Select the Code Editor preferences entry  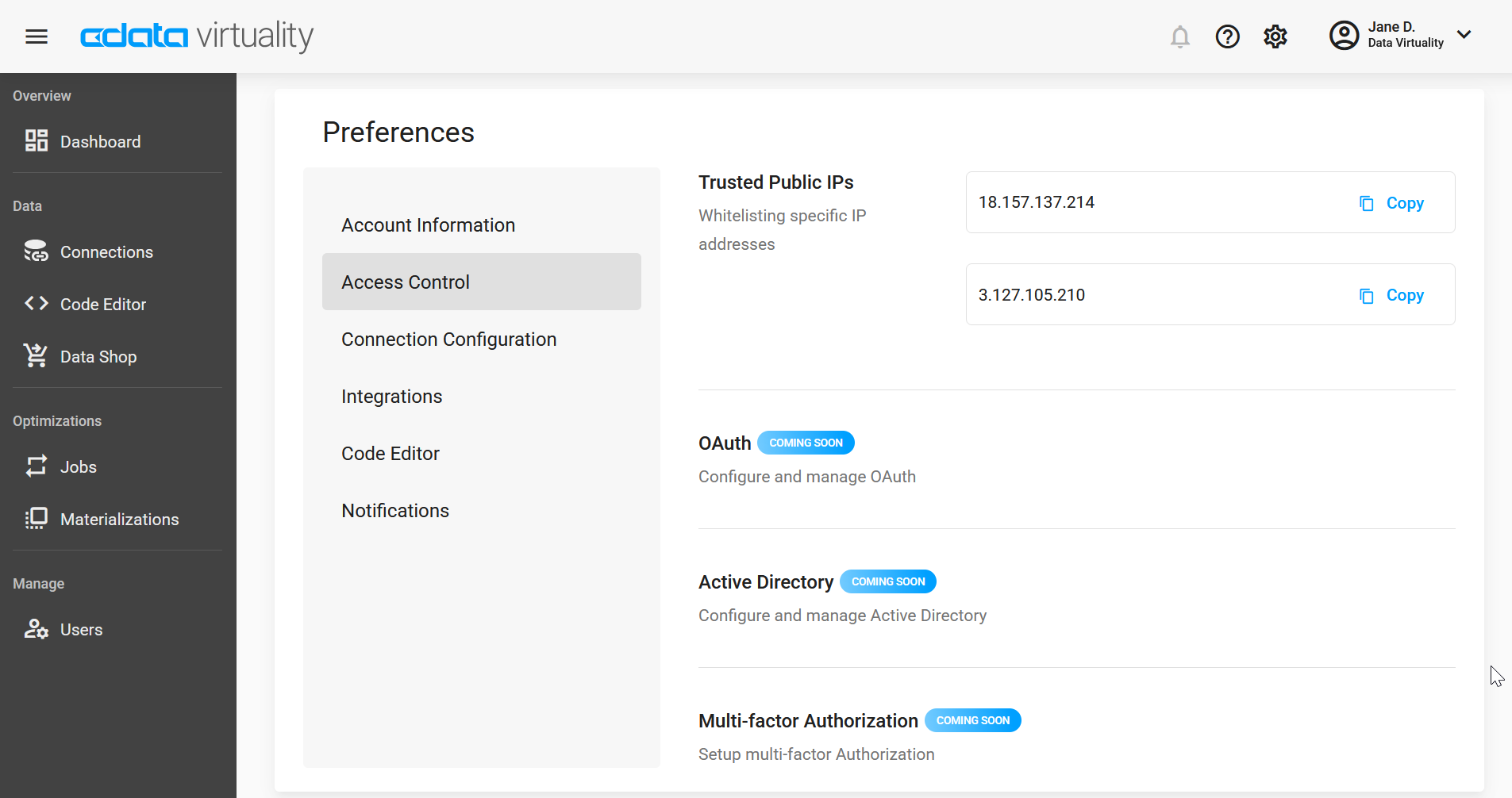click(x=391, y=453)
